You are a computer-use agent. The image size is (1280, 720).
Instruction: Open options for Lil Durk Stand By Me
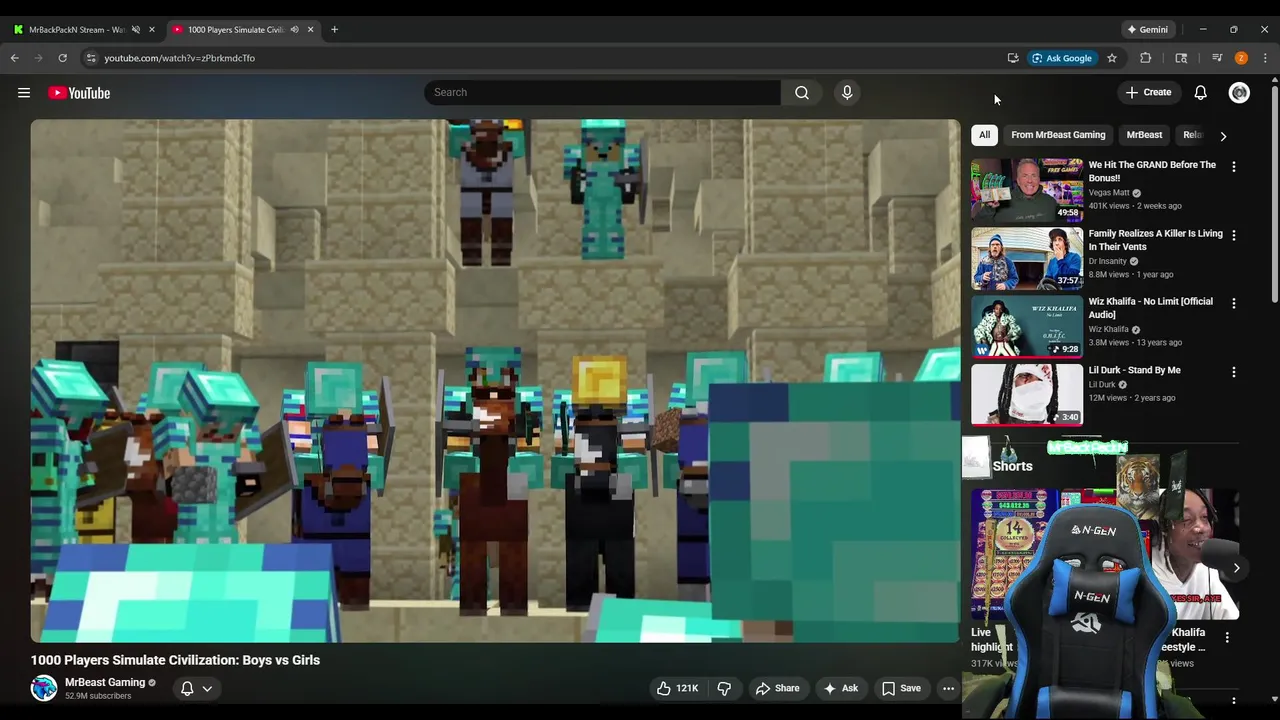tap(1233, 372)
